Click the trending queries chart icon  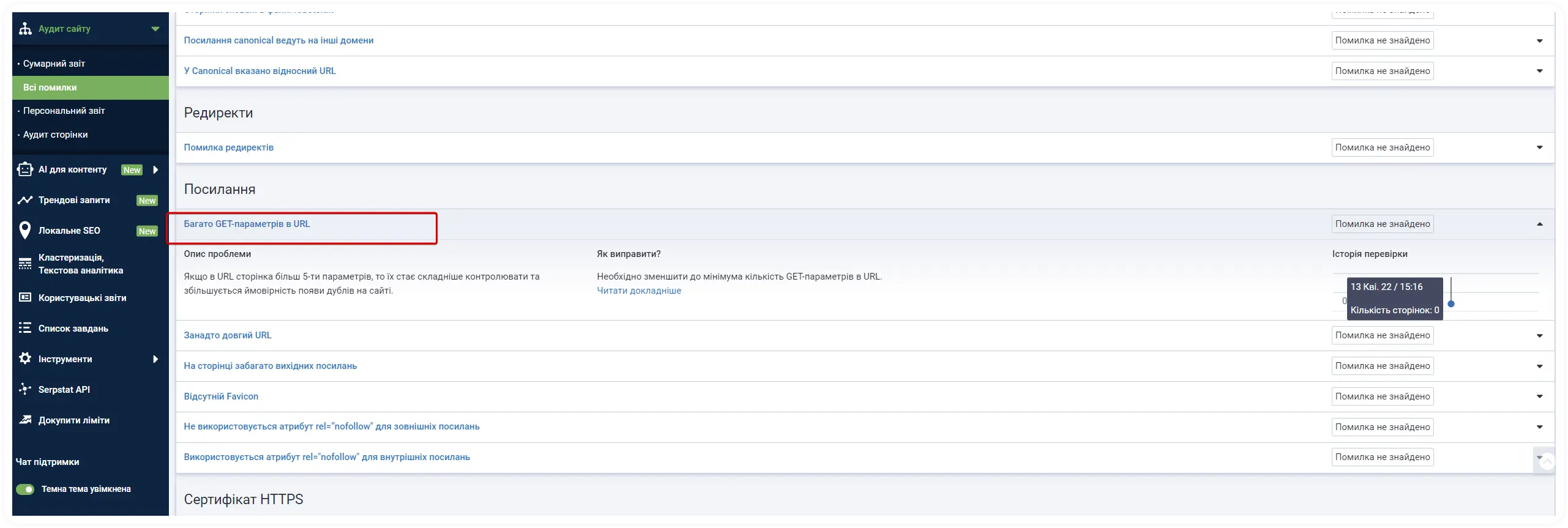[25, 200]
